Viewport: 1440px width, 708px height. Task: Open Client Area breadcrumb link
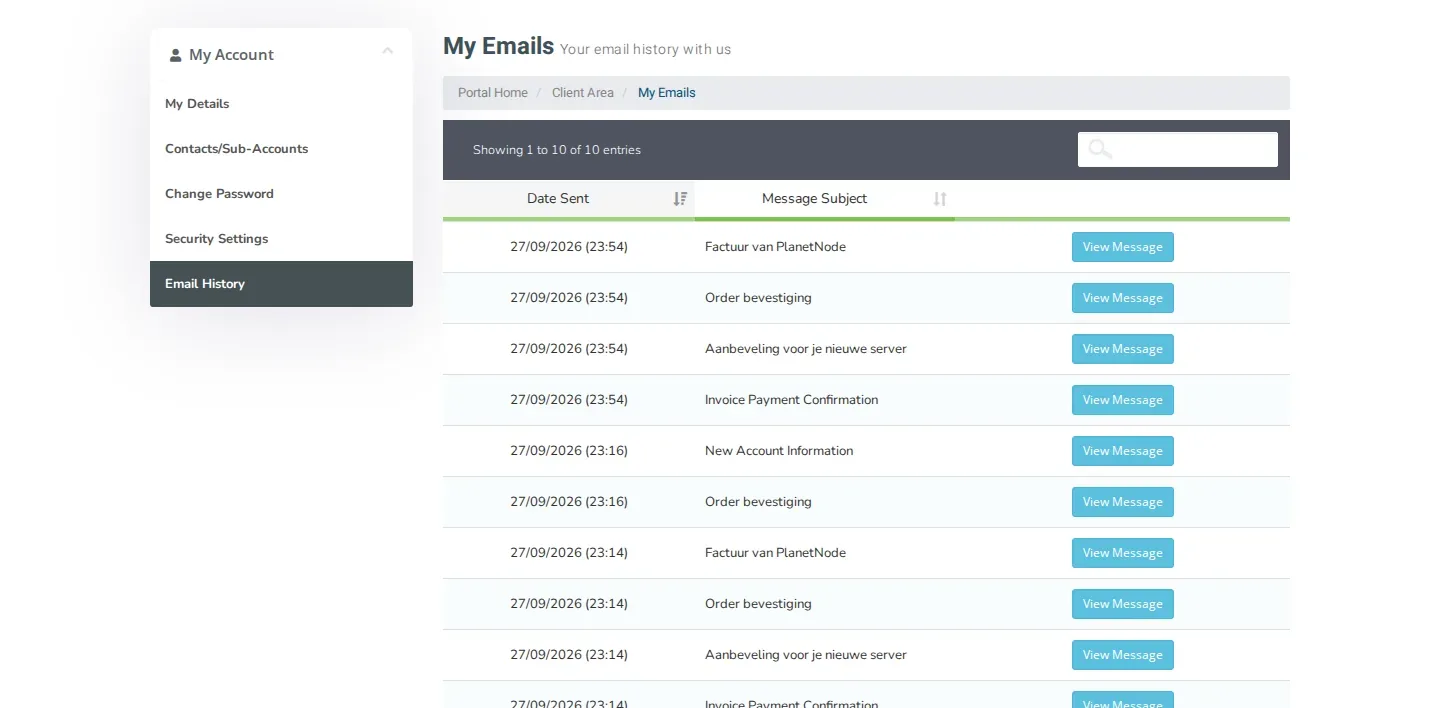coord(583,93)
